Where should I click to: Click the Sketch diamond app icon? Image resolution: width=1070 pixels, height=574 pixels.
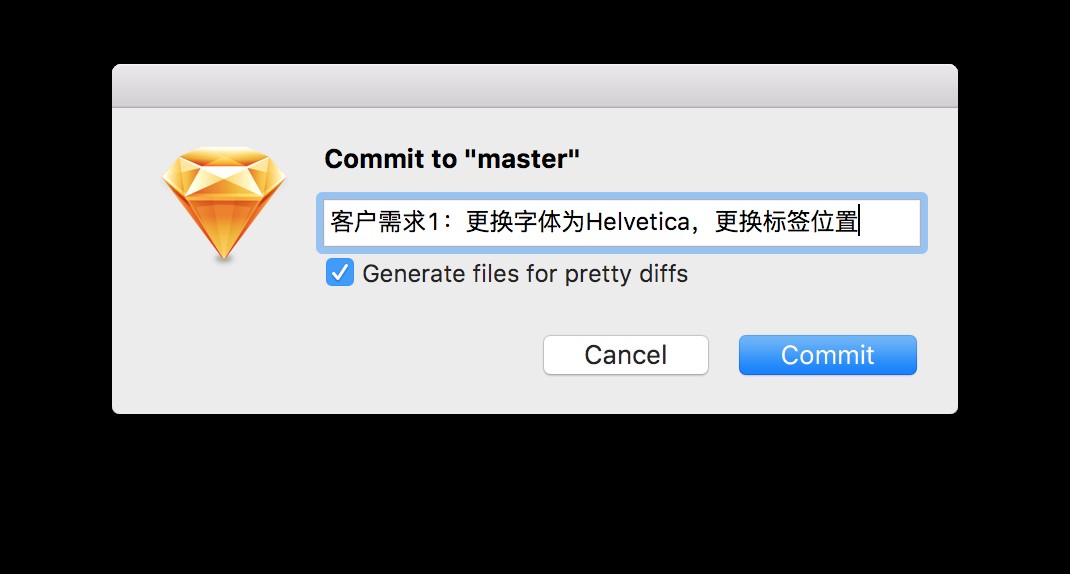224,203
